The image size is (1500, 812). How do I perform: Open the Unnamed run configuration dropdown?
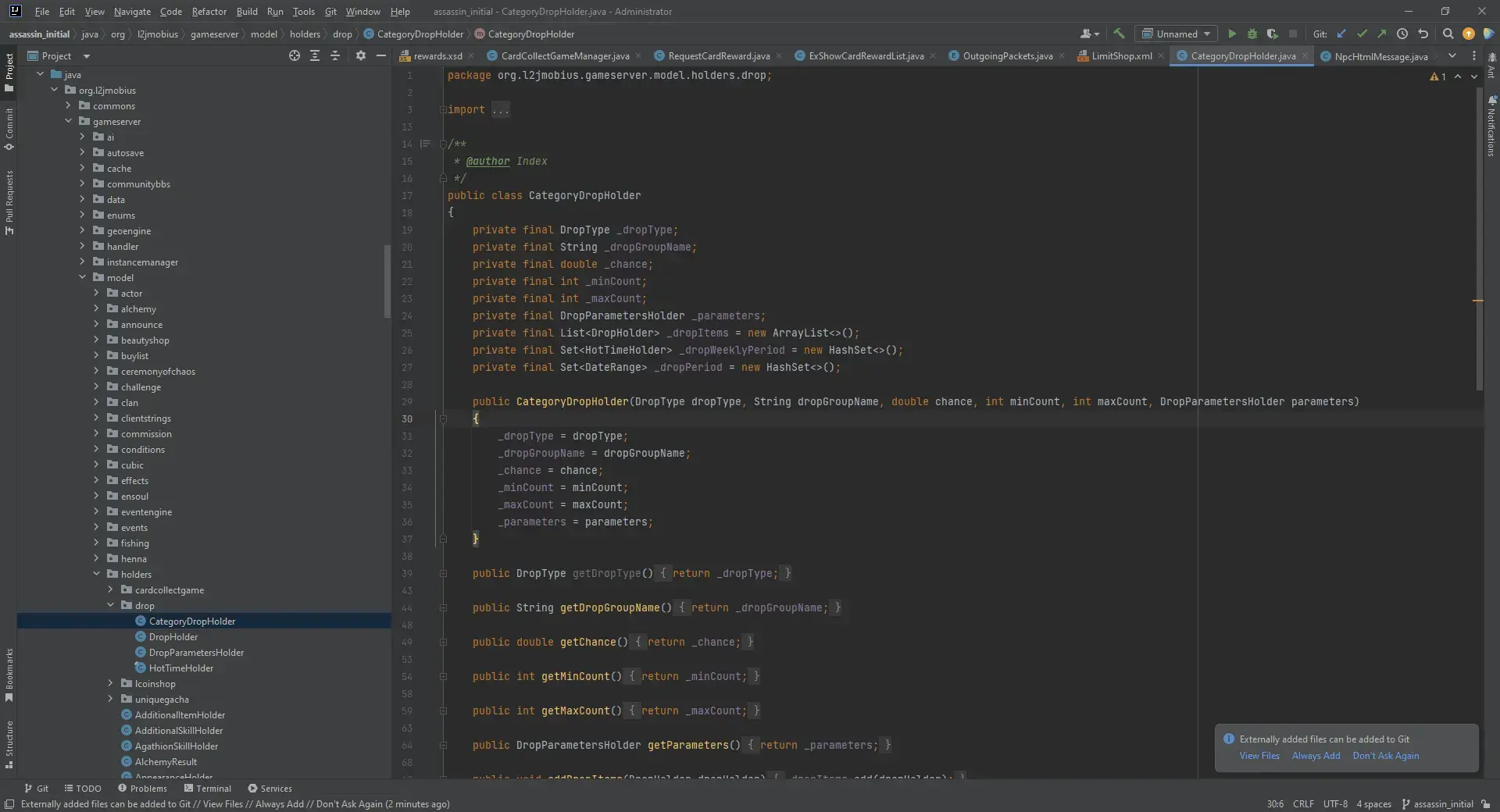point(1177,34)
